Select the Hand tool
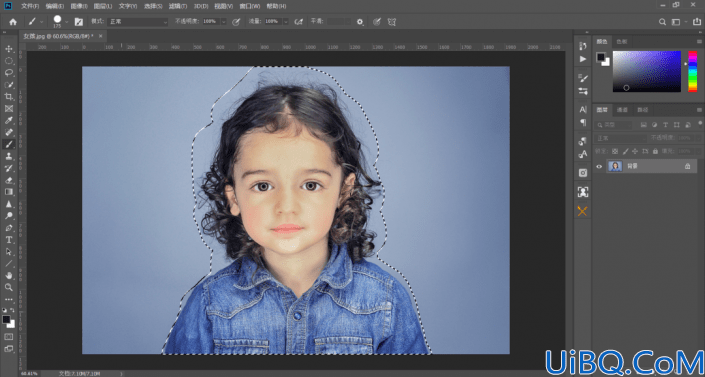This screenshot has height=377, width=705. pyautogui.click(x=9, y=275)
